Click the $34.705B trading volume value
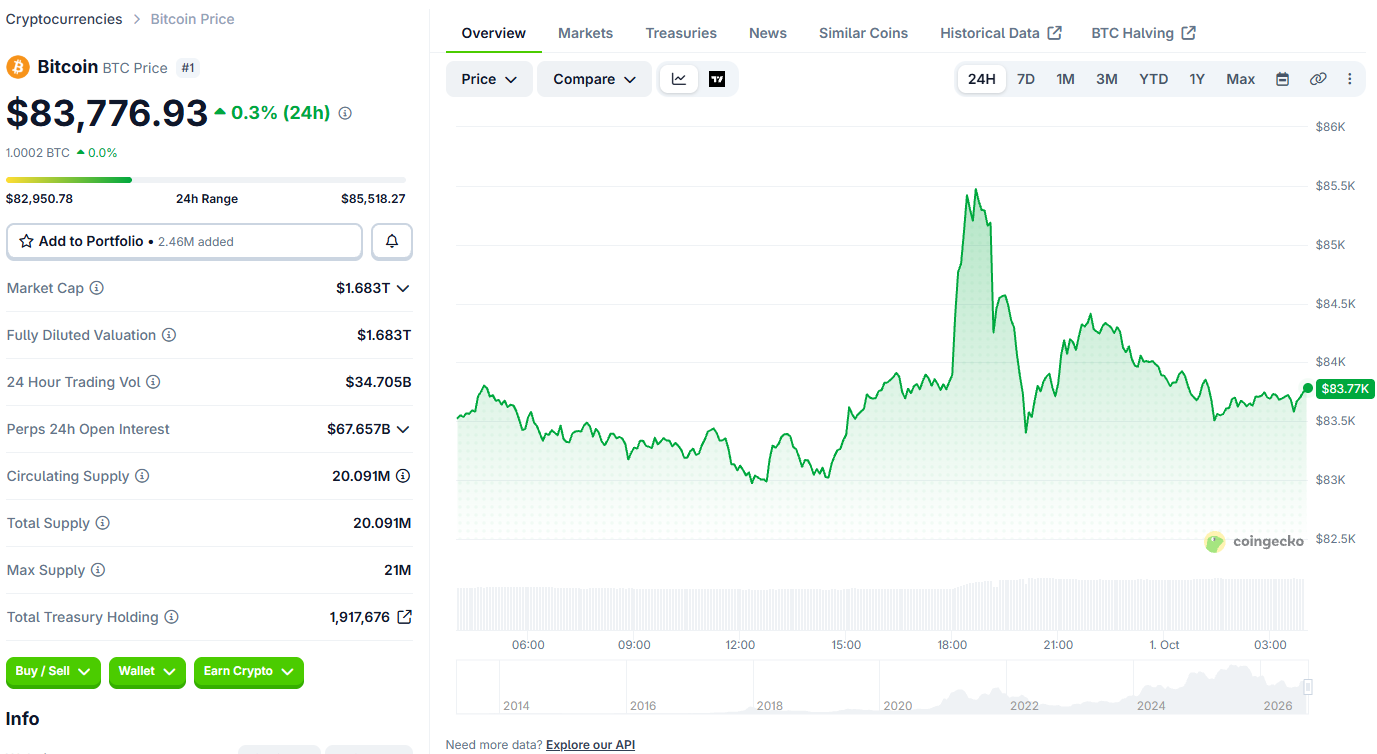Image resolution: width=1377 pixels, height=754 pixels. (x=378, y=382)
